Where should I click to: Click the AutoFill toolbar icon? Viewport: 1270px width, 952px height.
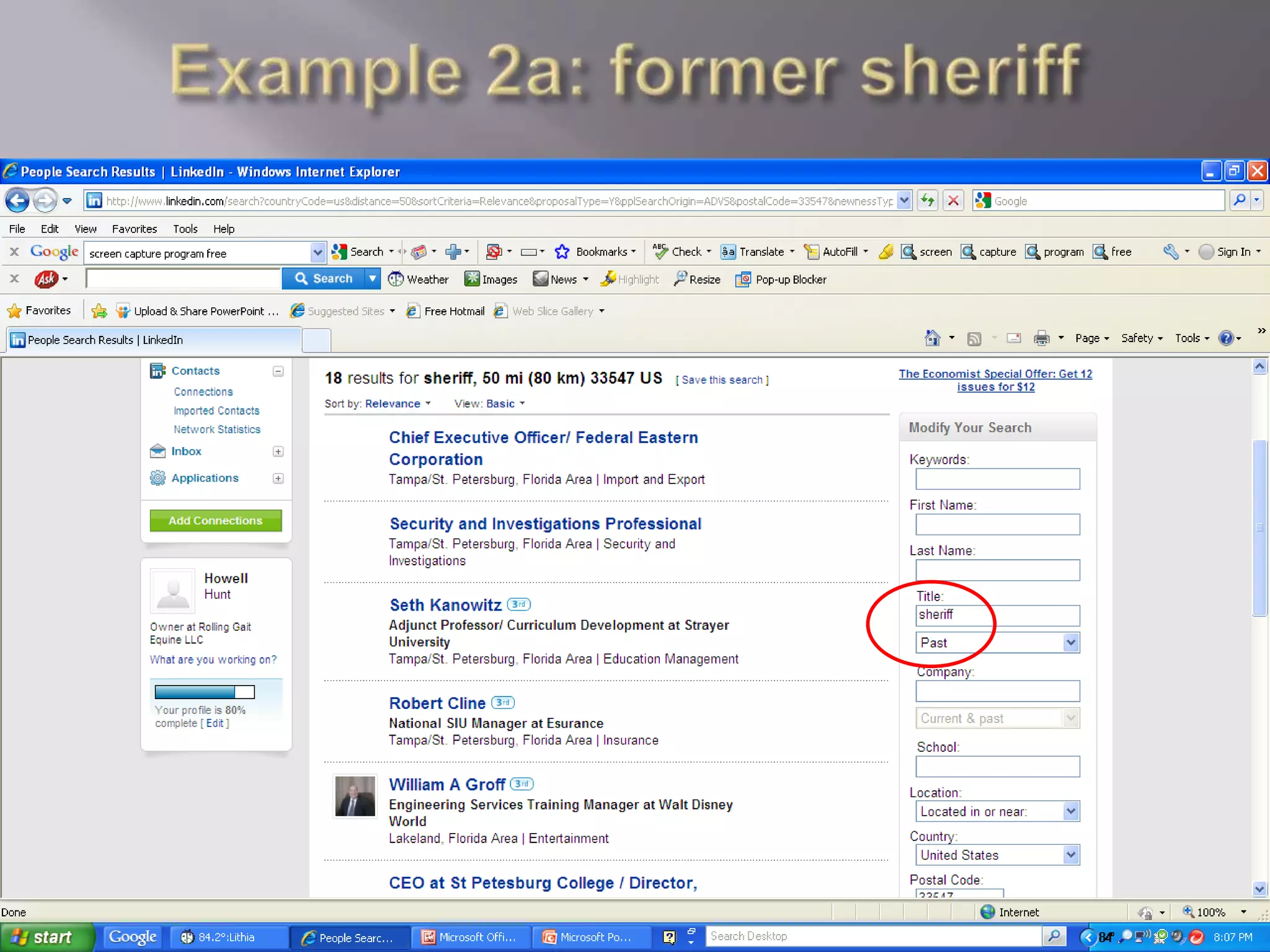811,252
